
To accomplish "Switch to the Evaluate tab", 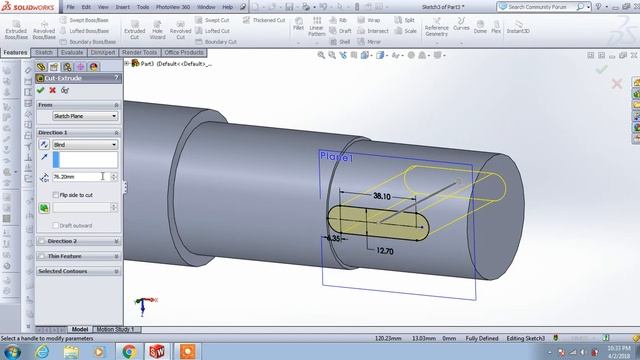I will (72, 53).
